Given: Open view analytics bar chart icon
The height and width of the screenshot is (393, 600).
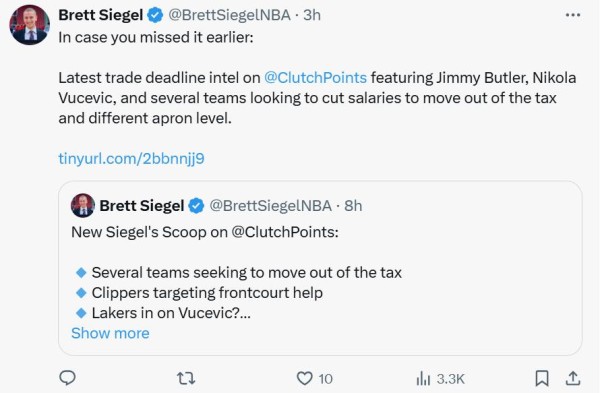Looking at the screenshot, I should [423, 378].
